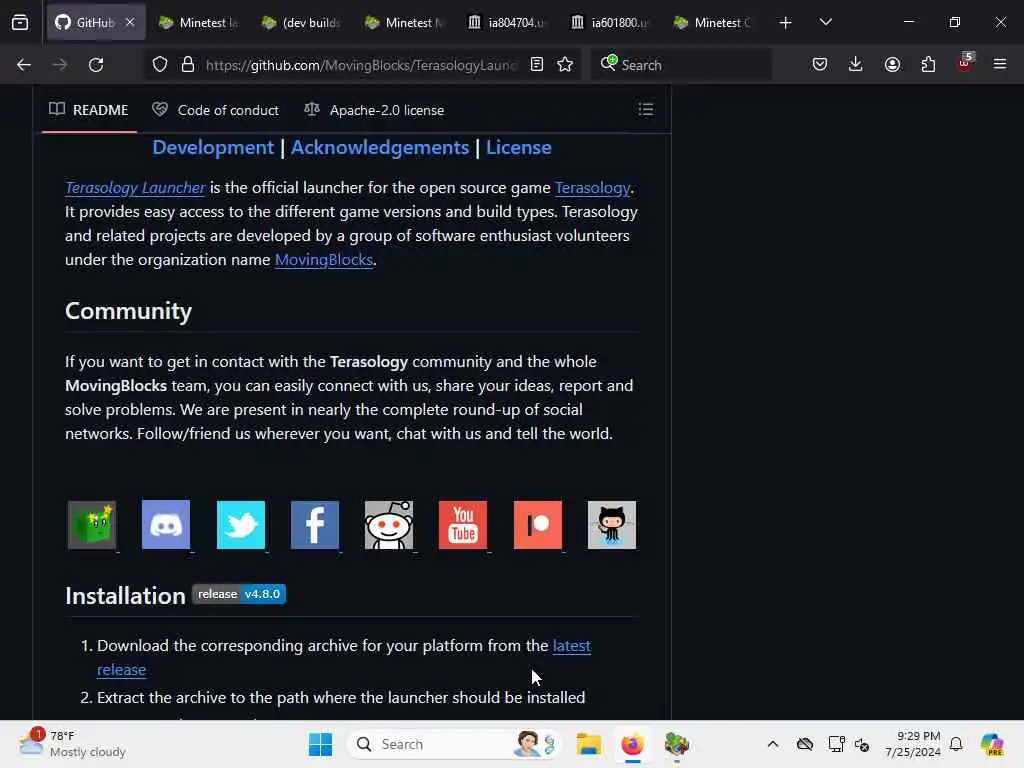Open the Firefox account icon

[892, 65]
